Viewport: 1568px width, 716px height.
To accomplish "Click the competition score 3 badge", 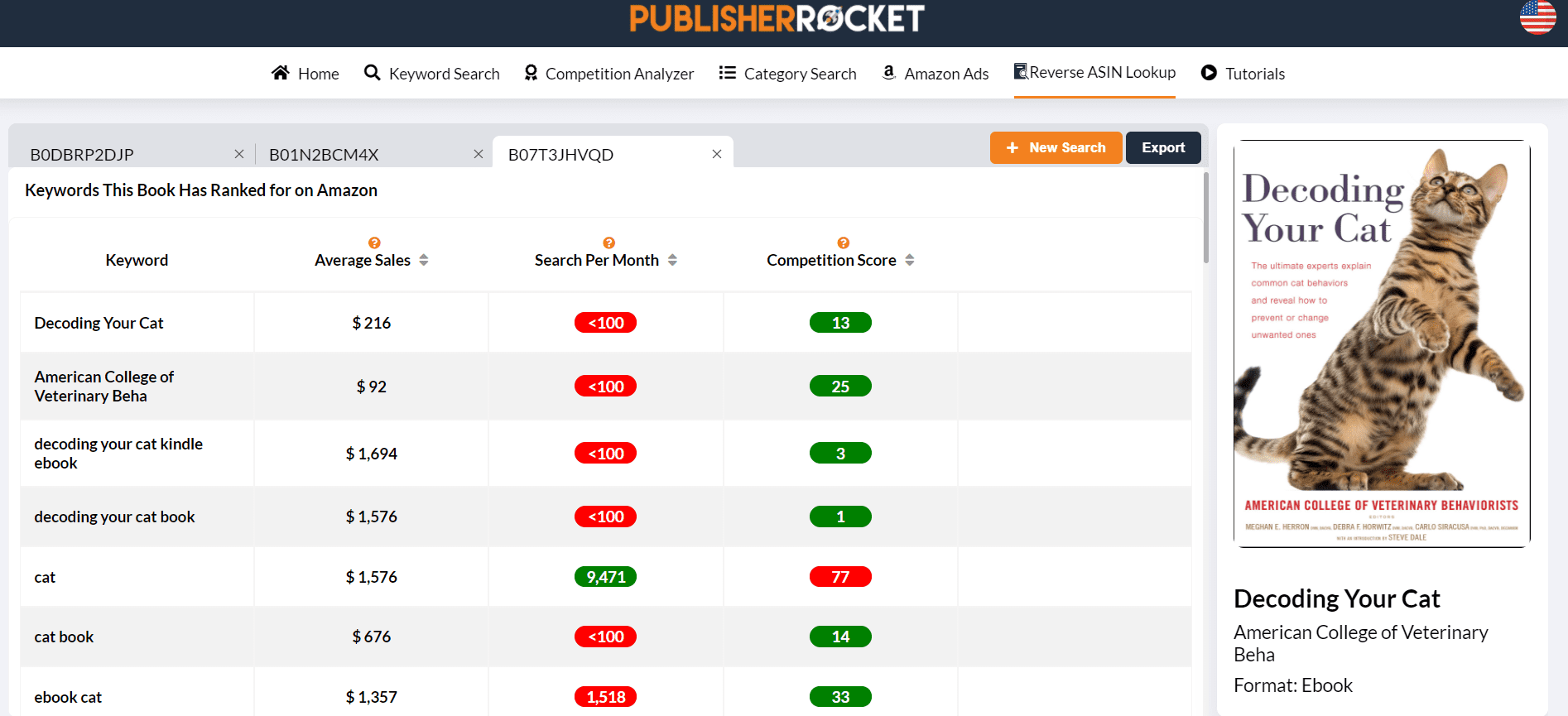I will point(840,454).
